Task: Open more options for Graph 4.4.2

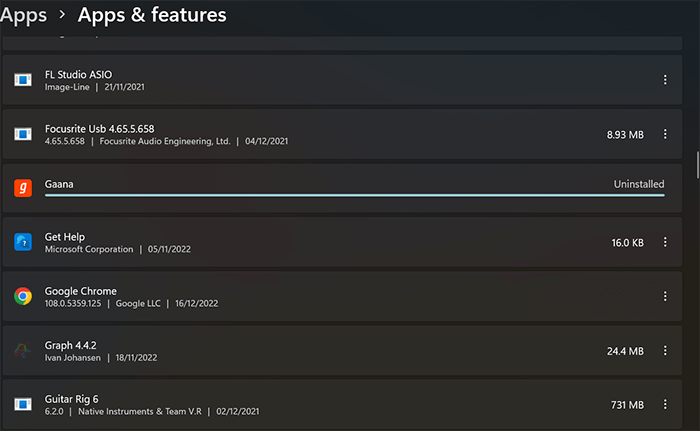Action: (x=665, y=351)
